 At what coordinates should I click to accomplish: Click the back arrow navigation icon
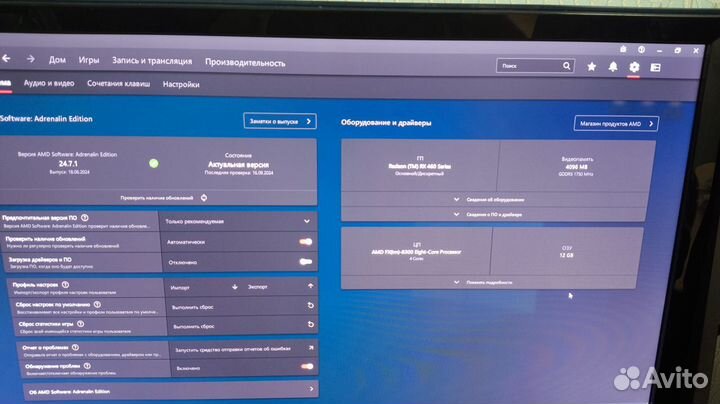(x=5, y=59)
